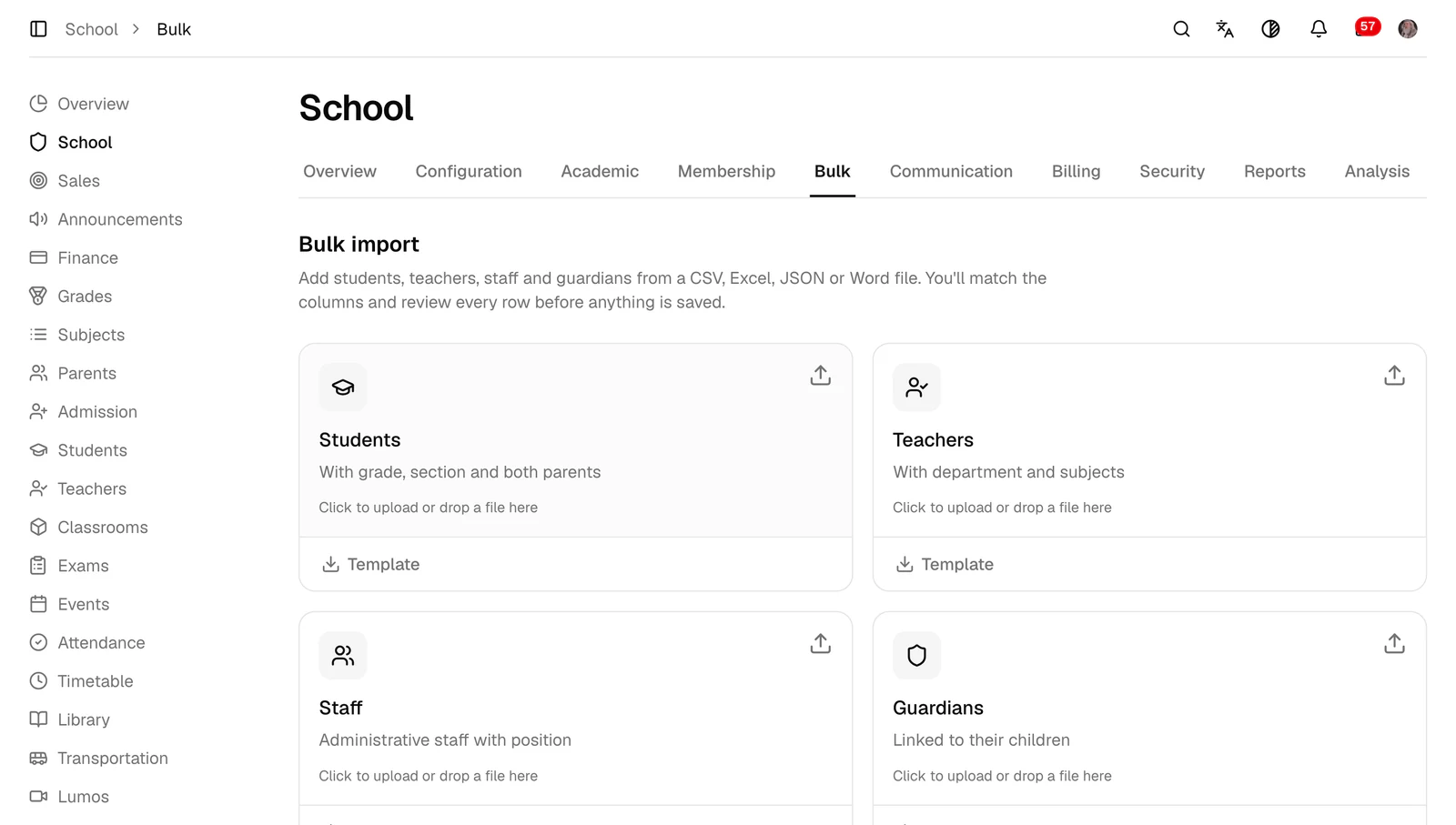Select the Bulk tab

pyautogui.click(x=832, y=172)
